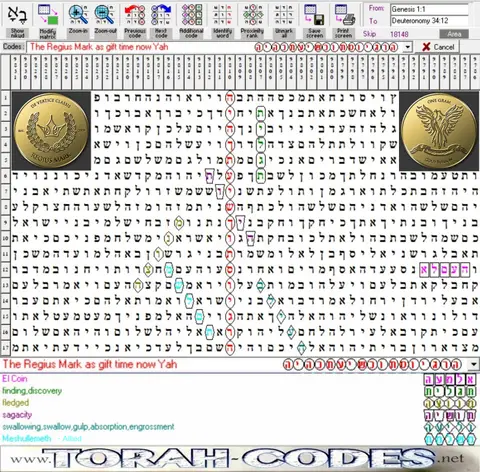Click row header number 12
The width and height of the screenshot is (480, 472).
tap(6, 269)
